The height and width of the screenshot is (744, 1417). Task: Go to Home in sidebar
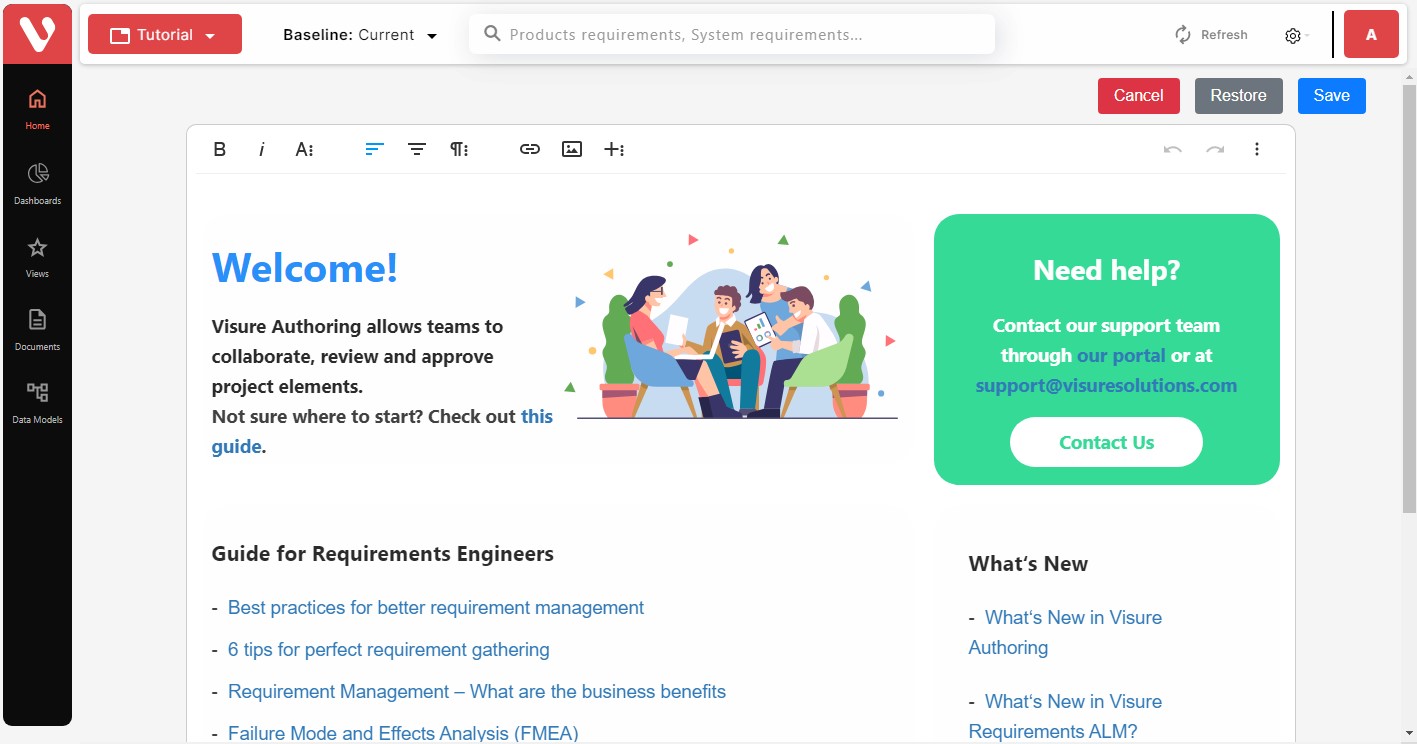37,109
